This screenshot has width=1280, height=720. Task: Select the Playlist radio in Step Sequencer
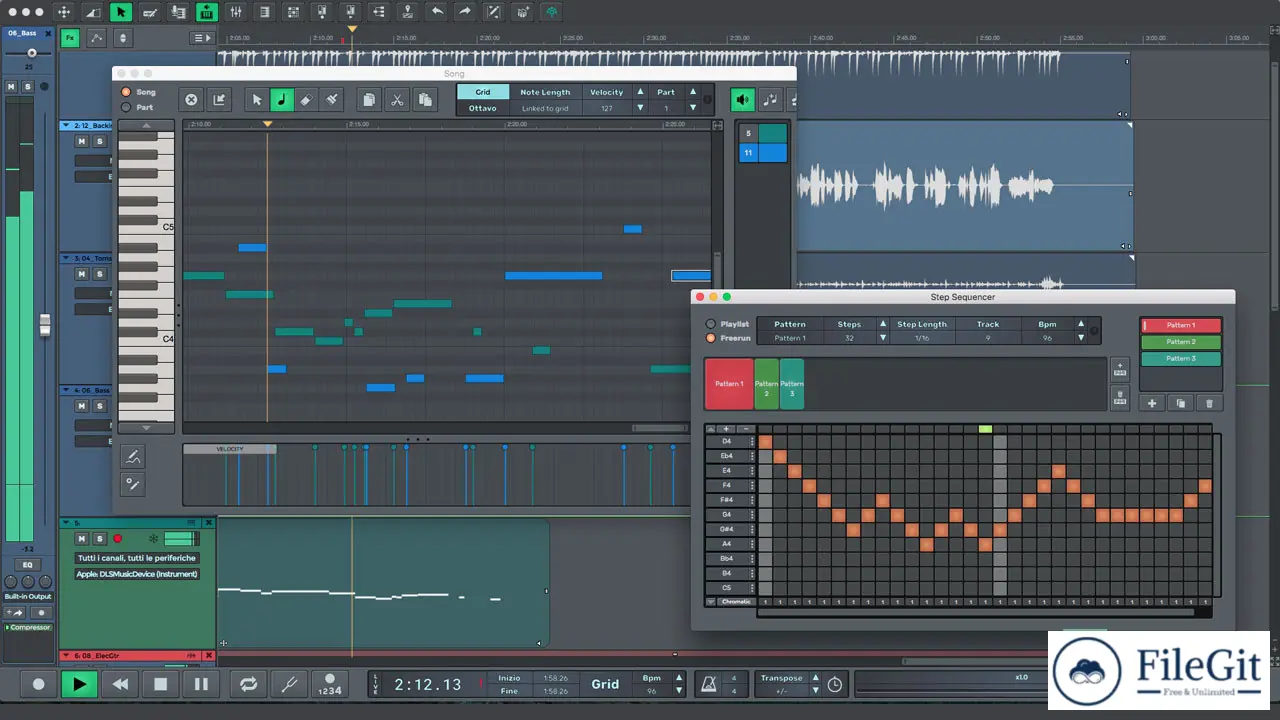711,324
